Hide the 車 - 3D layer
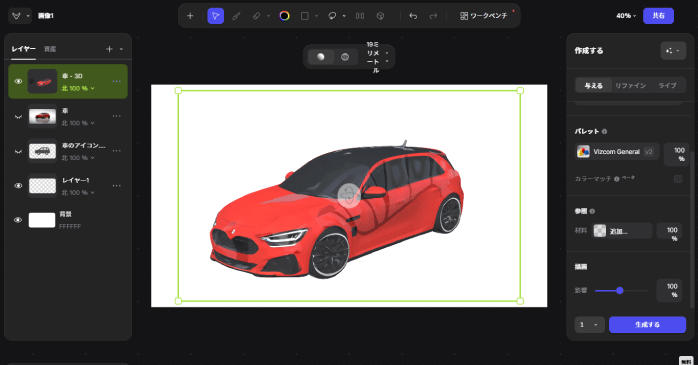This screenshot has width=698, height=365. click(x=18, y=81)
